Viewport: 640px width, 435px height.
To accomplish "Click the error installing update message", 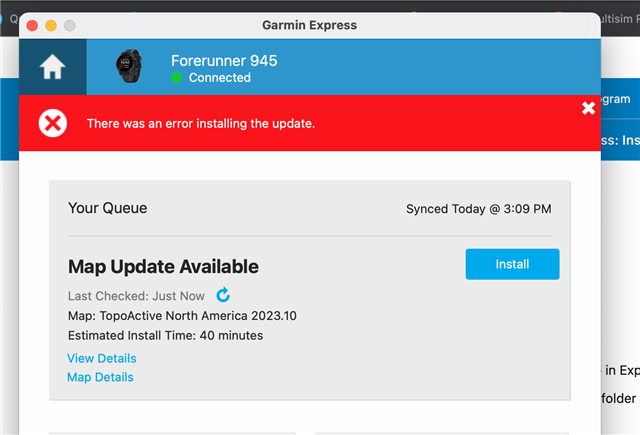I will [201, 123].
